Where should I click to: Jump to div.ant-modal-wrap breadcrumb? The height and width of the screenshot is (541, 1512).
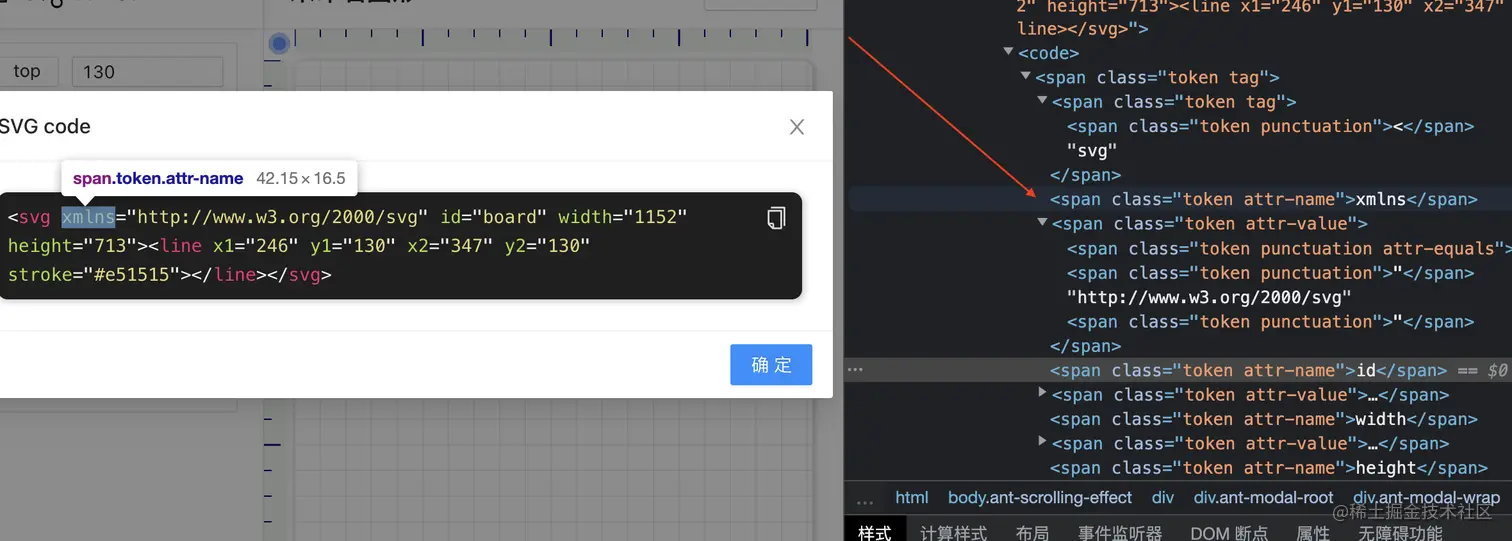point(1427,498)
